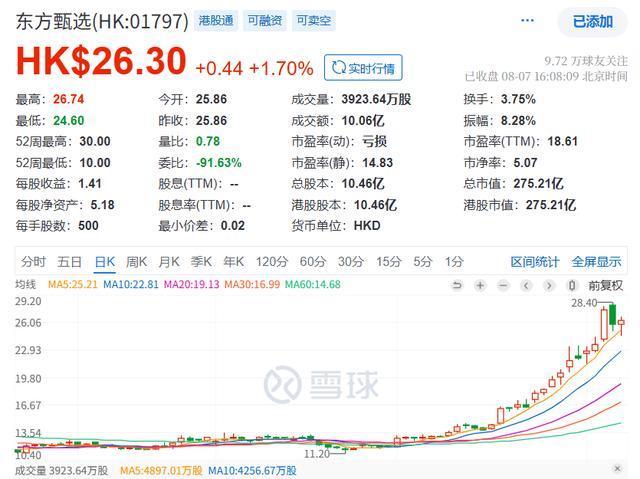Open the 前复权 adjustment dropdown
This screenshot has height=479, width=640.
click(605, 285)
